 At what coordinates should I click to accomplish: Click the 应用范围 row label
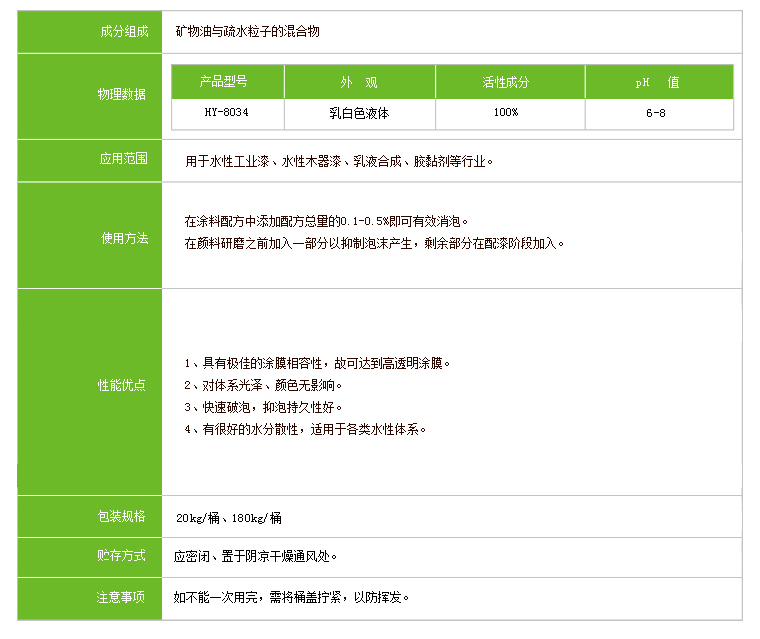pos(123,159)
